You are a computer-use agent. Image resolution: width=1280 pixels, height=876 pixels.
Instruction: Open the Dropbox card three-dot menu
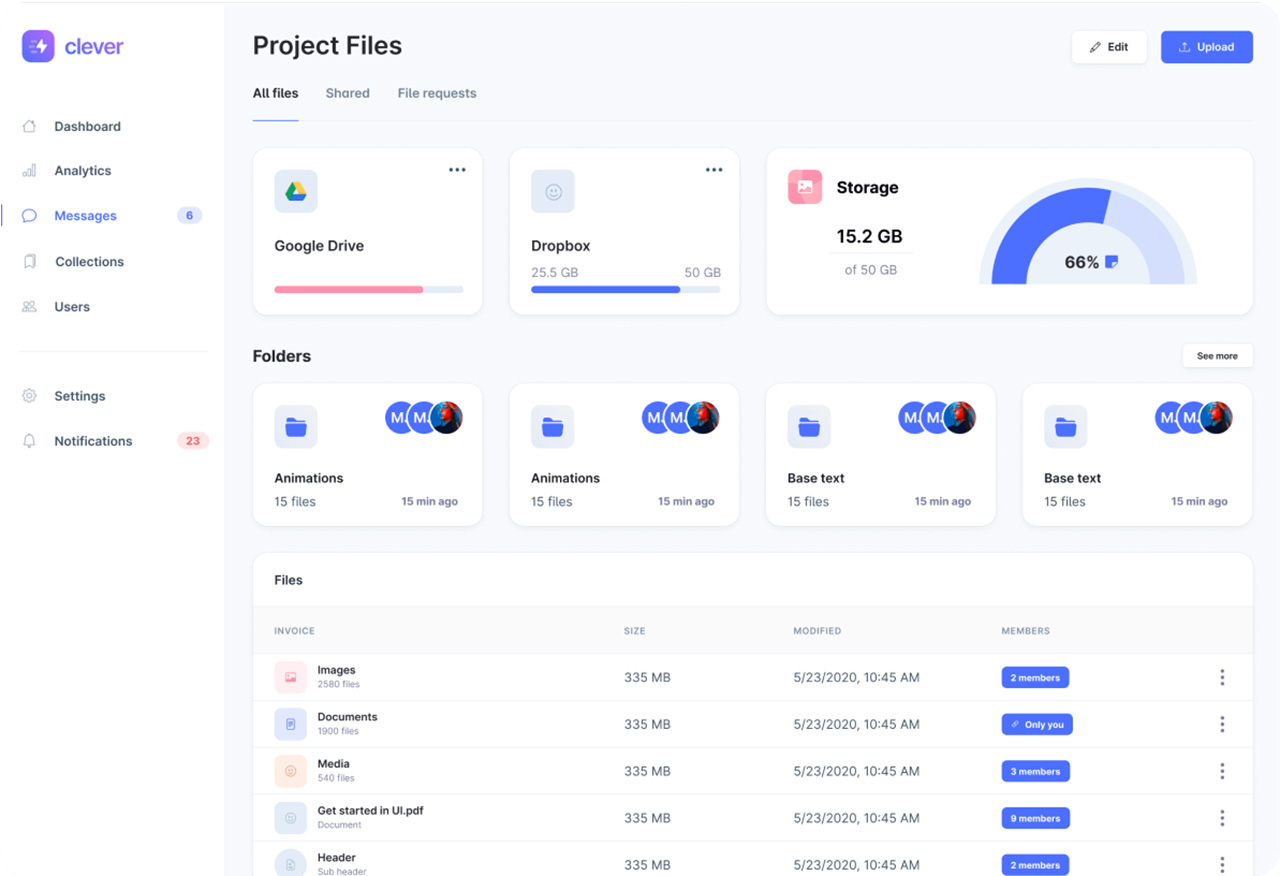click(x=714, y=170)
